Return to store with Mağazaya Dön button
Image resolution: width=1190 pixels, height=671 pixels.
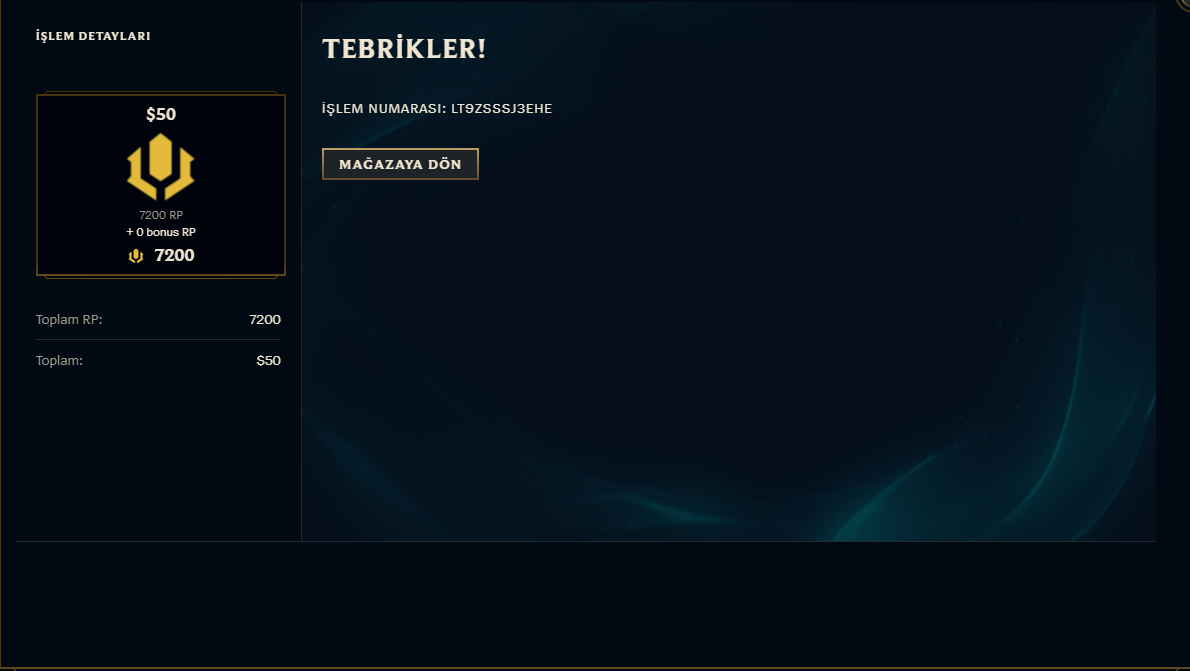(400, 164)
